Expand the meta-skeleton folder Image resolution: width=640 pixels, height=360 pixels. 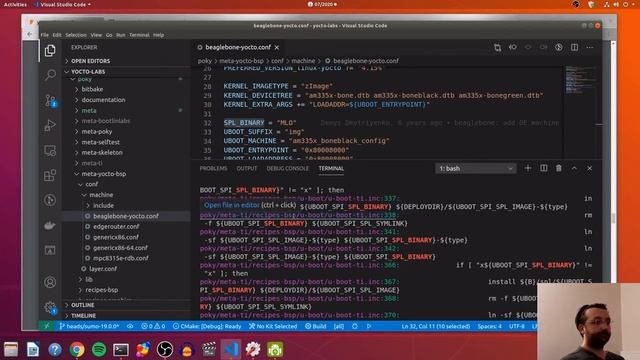point(102,152)
